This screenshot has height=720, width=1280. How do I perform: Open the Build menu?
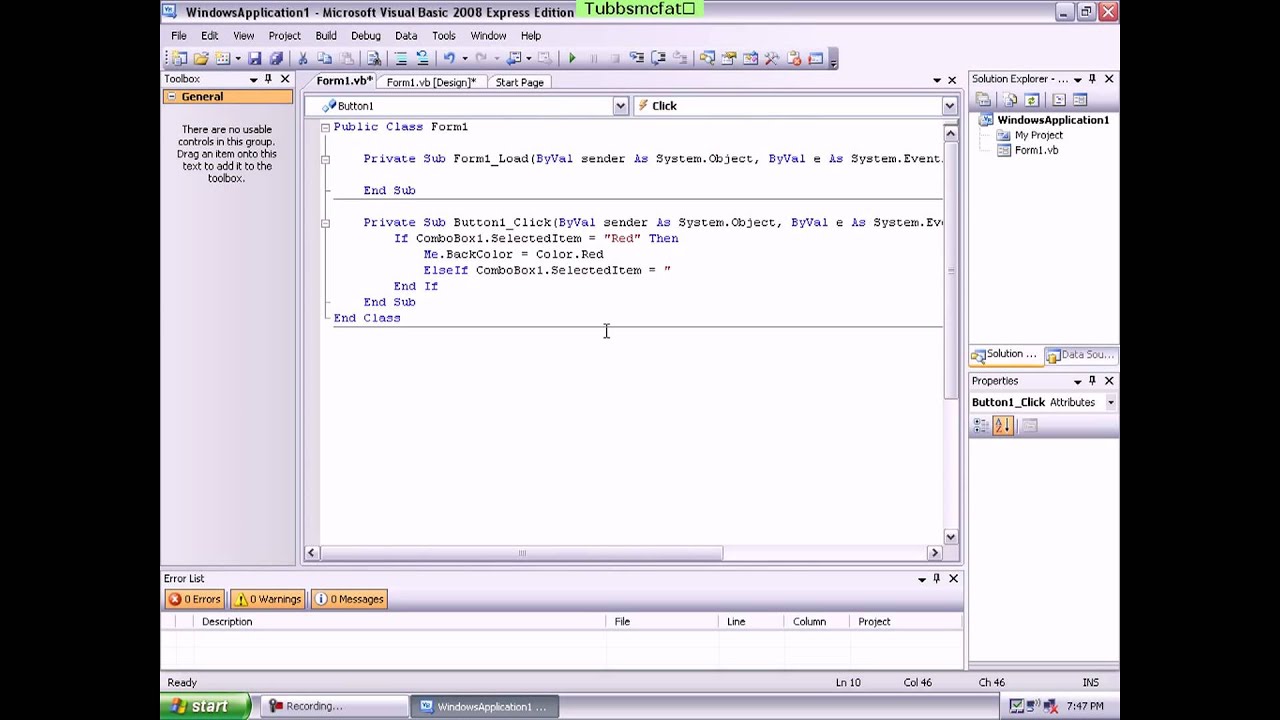[x=326, y=35]
